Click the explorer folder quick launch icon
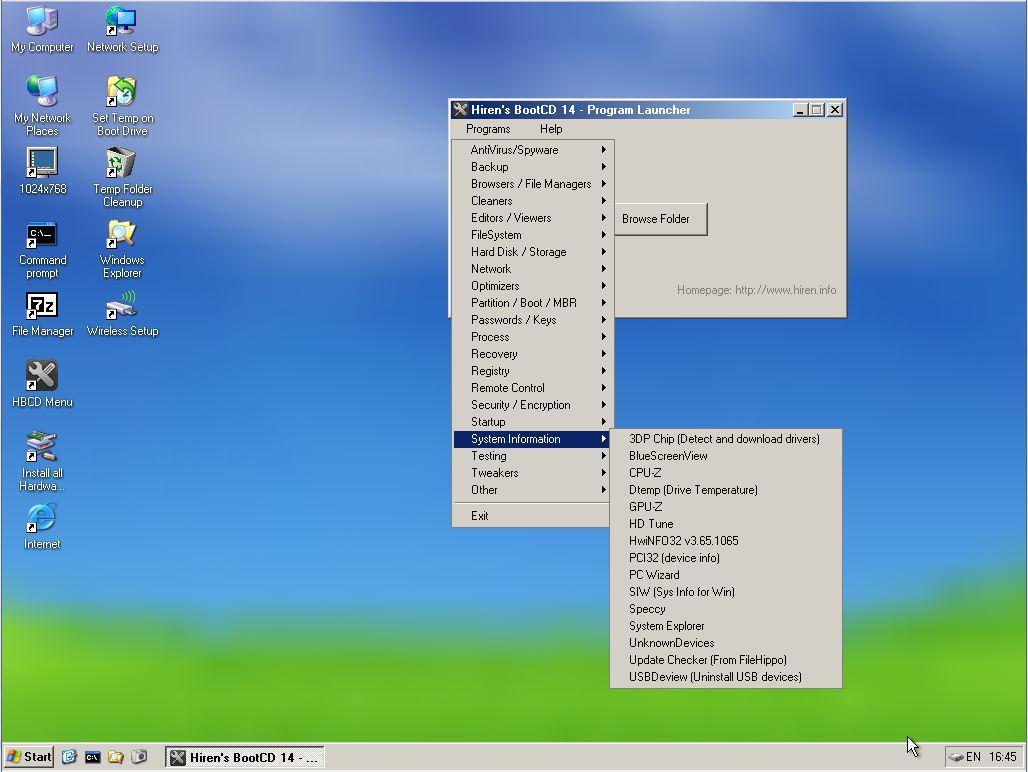 (x=115, y=757)
